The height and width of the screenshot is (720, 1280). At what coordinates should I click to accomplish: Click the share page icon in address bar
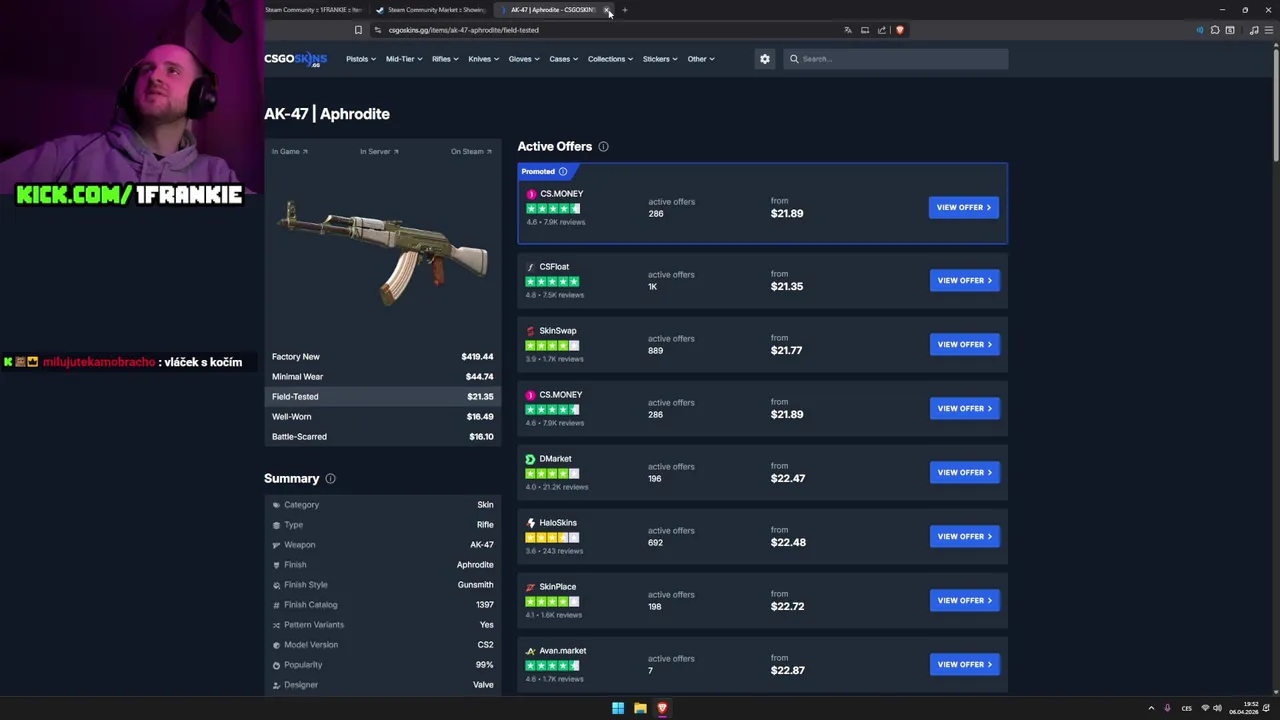tap(882, 30)
